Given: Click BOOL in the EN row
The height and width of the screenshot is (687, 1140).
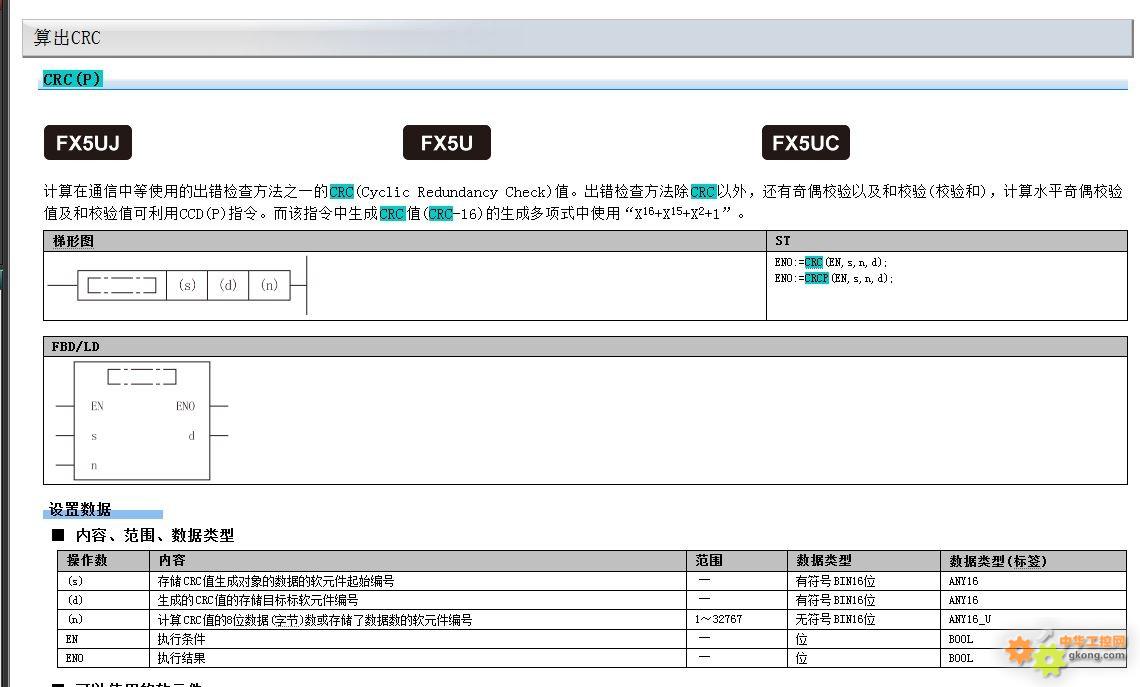Looking at the screenshot, I should click(961, 639).
